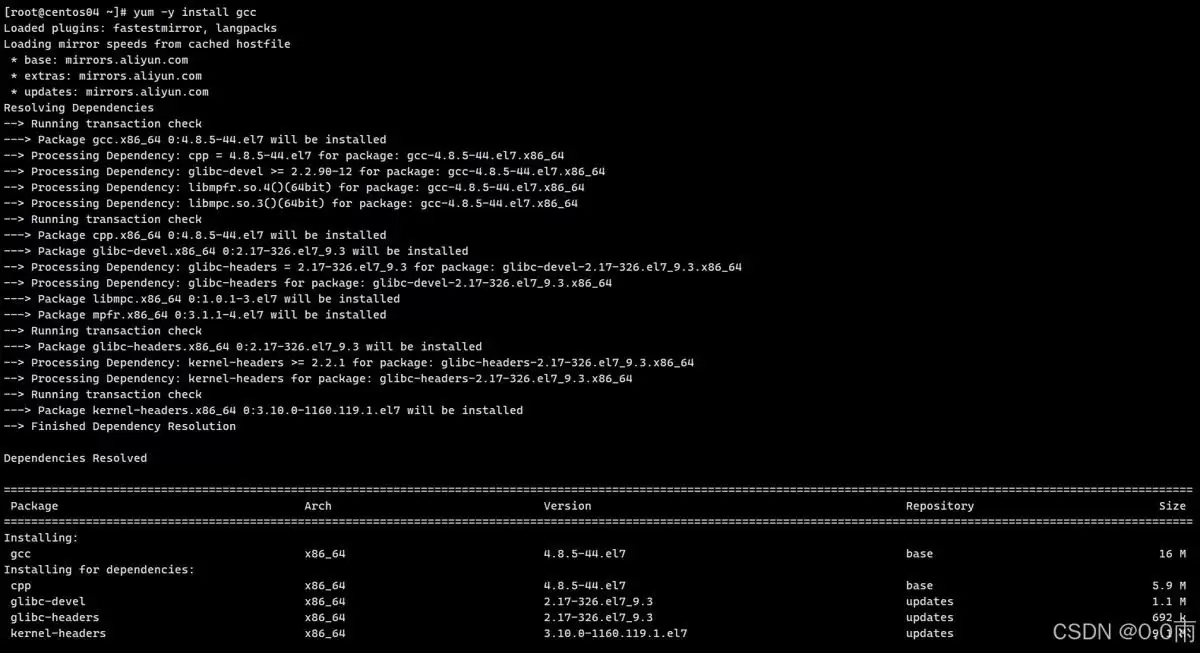Click the '* base: mirrors.aliyun.com' line
The image size is (1200, 653).
[x=99, y=60]
